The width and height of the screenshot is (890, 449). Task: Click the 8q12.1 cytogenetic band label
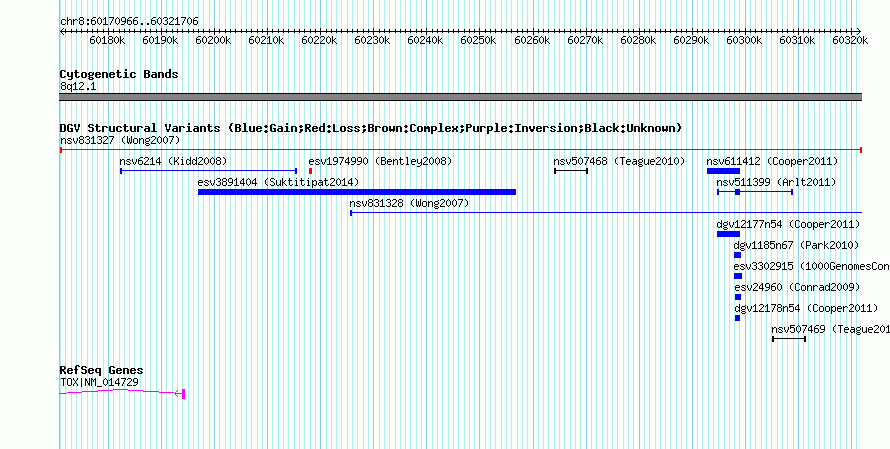point(78,86)
